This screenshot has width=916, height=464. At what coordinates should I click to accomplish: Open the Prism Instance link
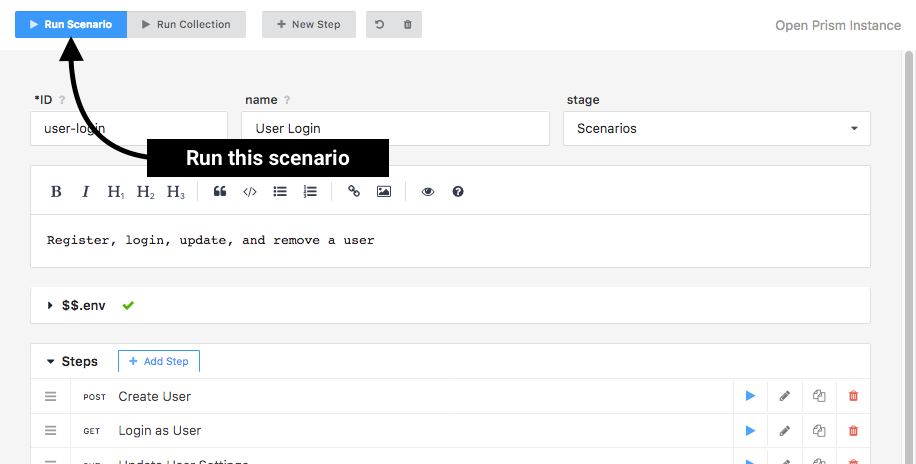[x=838, y=25]
